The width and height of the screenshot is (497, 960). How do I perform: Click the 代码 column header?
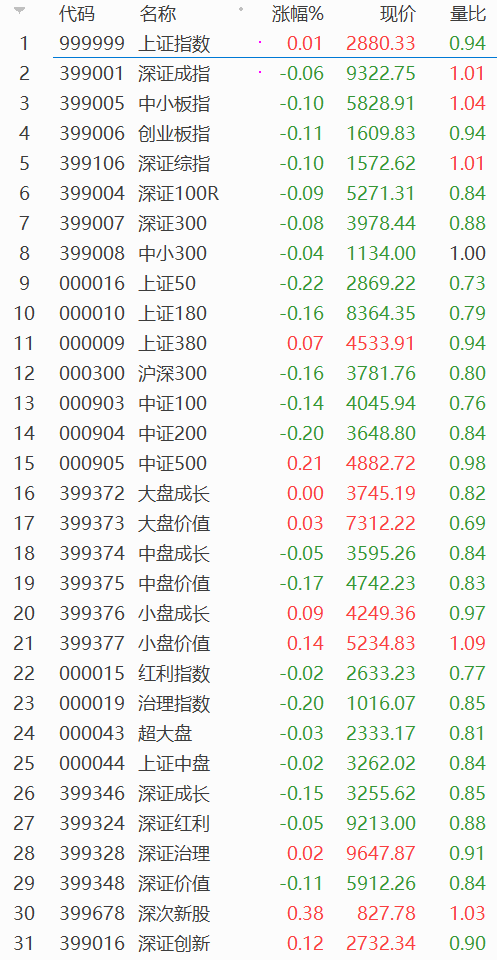click(77, 14)
